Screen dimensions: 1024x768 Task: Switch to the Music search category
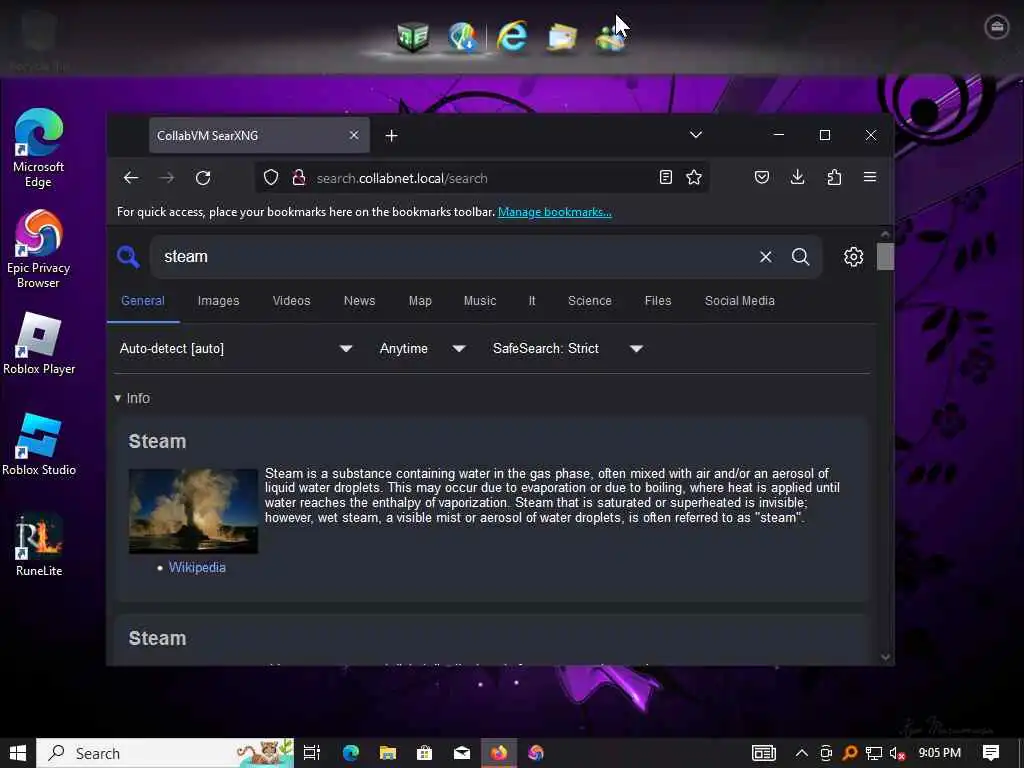tap(480, 301)
